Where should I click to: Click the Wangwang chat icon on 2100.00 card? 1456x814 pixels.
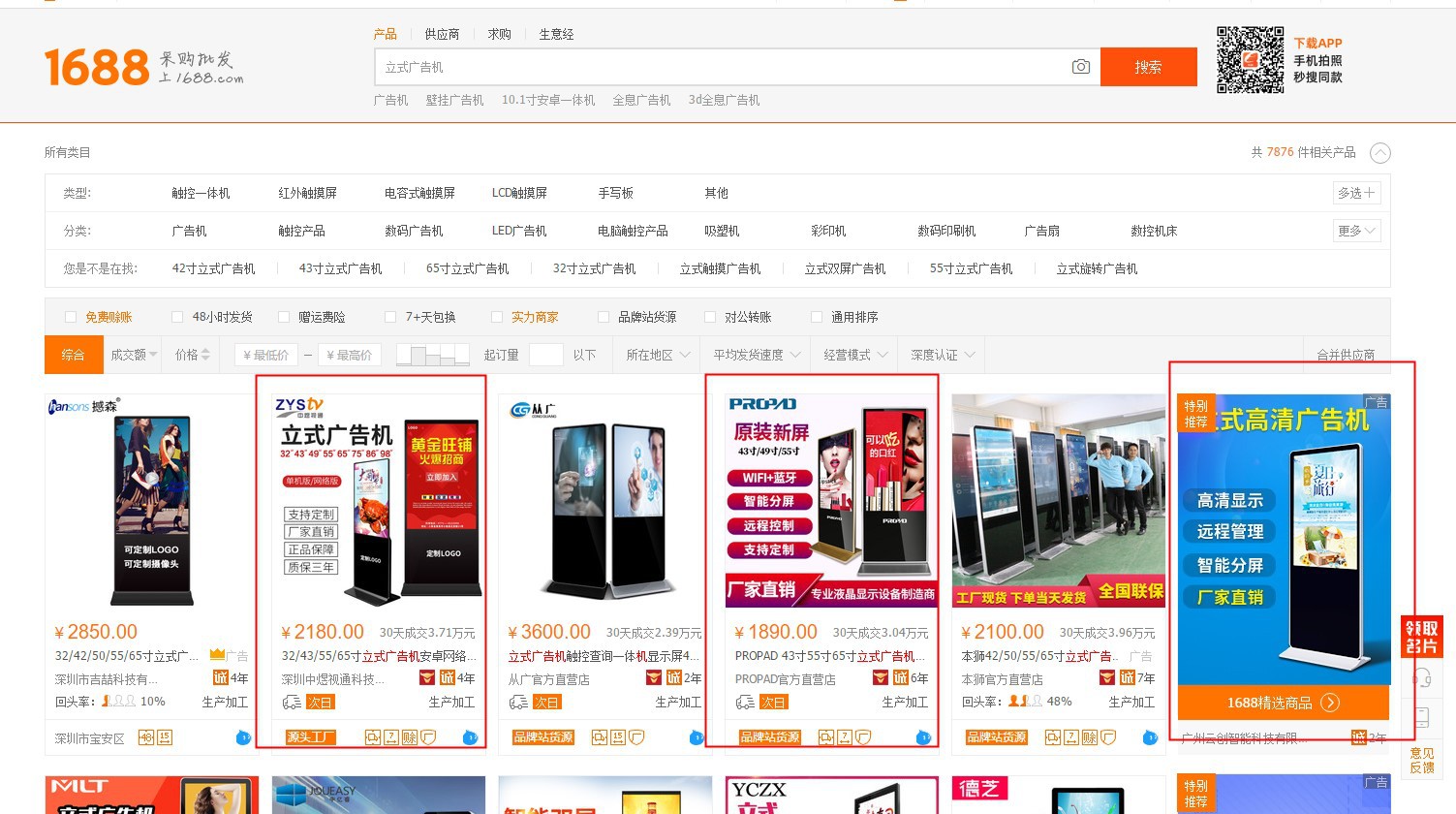pyautogui.click(x=1150, y=737)
